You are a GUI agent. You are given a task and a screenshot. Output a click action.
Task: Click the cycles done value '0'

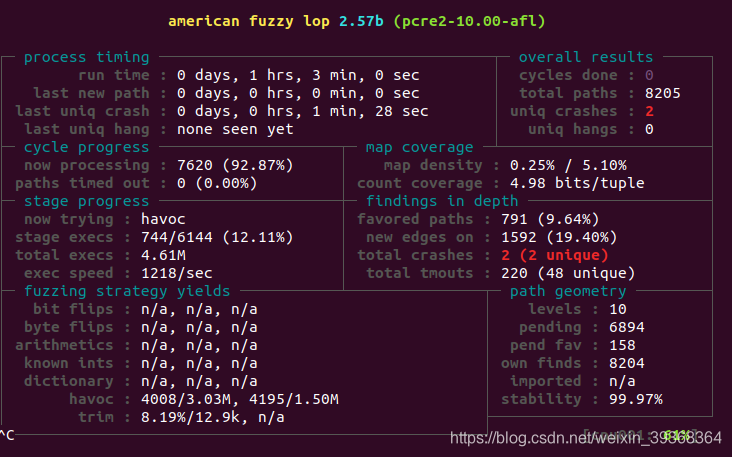[649, 75]
